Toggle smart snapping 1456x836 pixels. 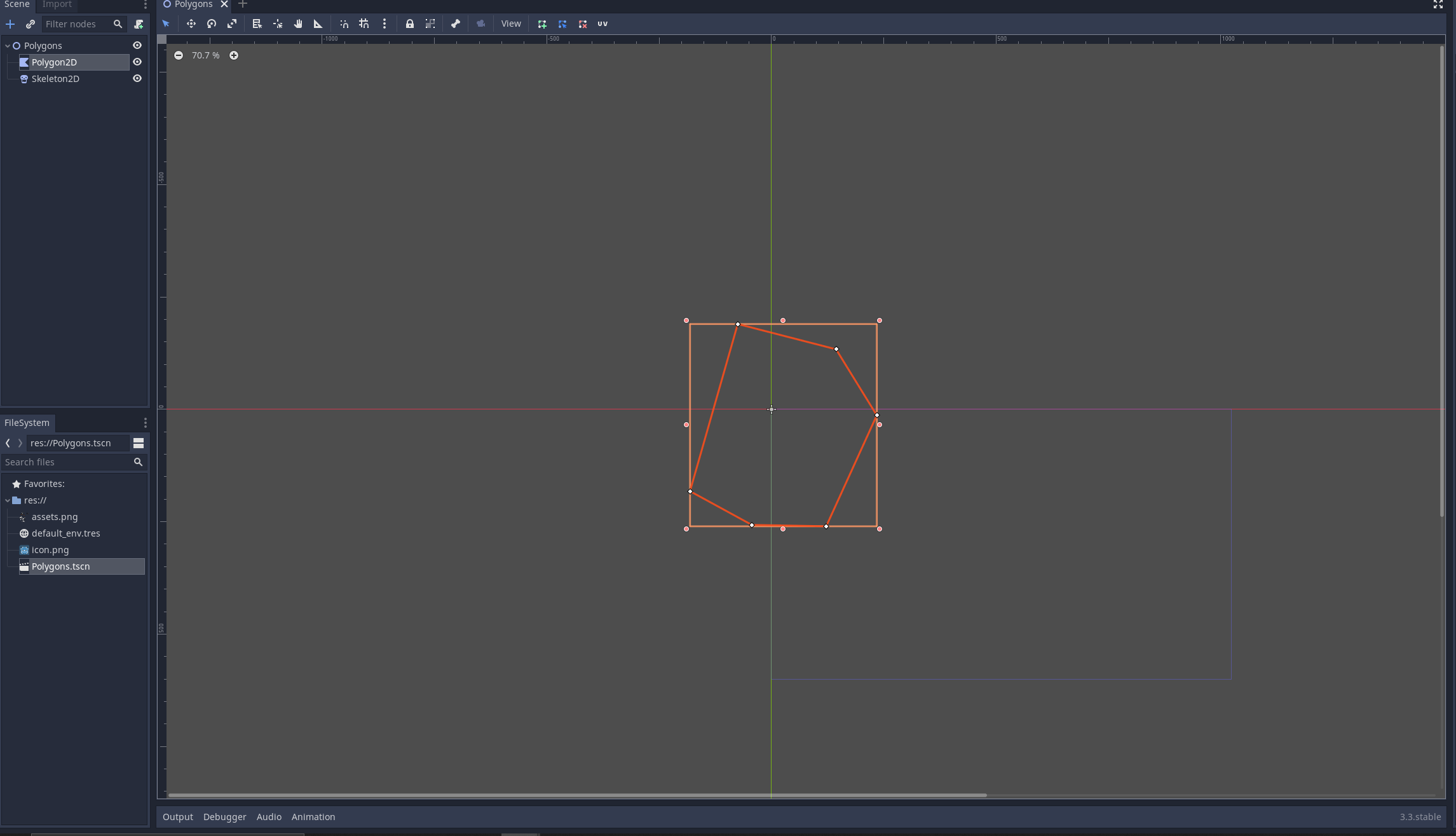point(344,24)
